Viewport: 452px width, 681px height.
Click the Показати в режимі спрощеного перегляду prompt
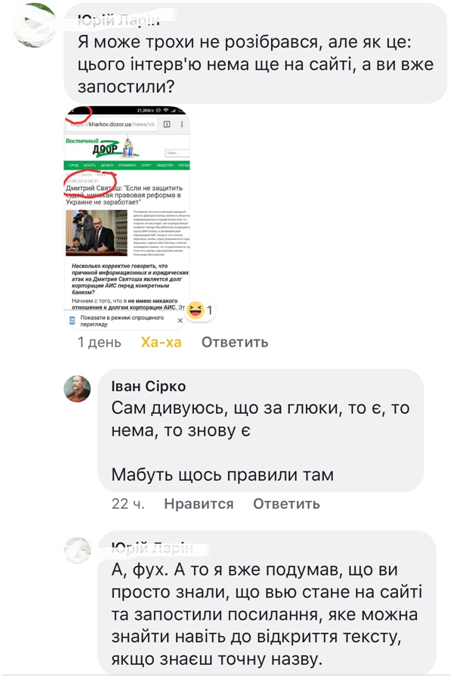click(122, 321)
